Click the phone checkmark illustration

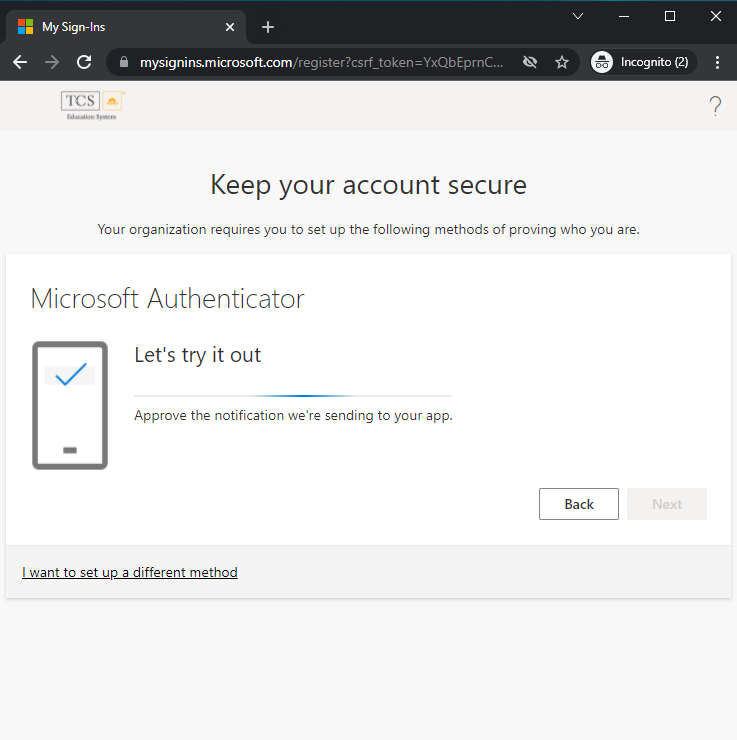point(70,405)
